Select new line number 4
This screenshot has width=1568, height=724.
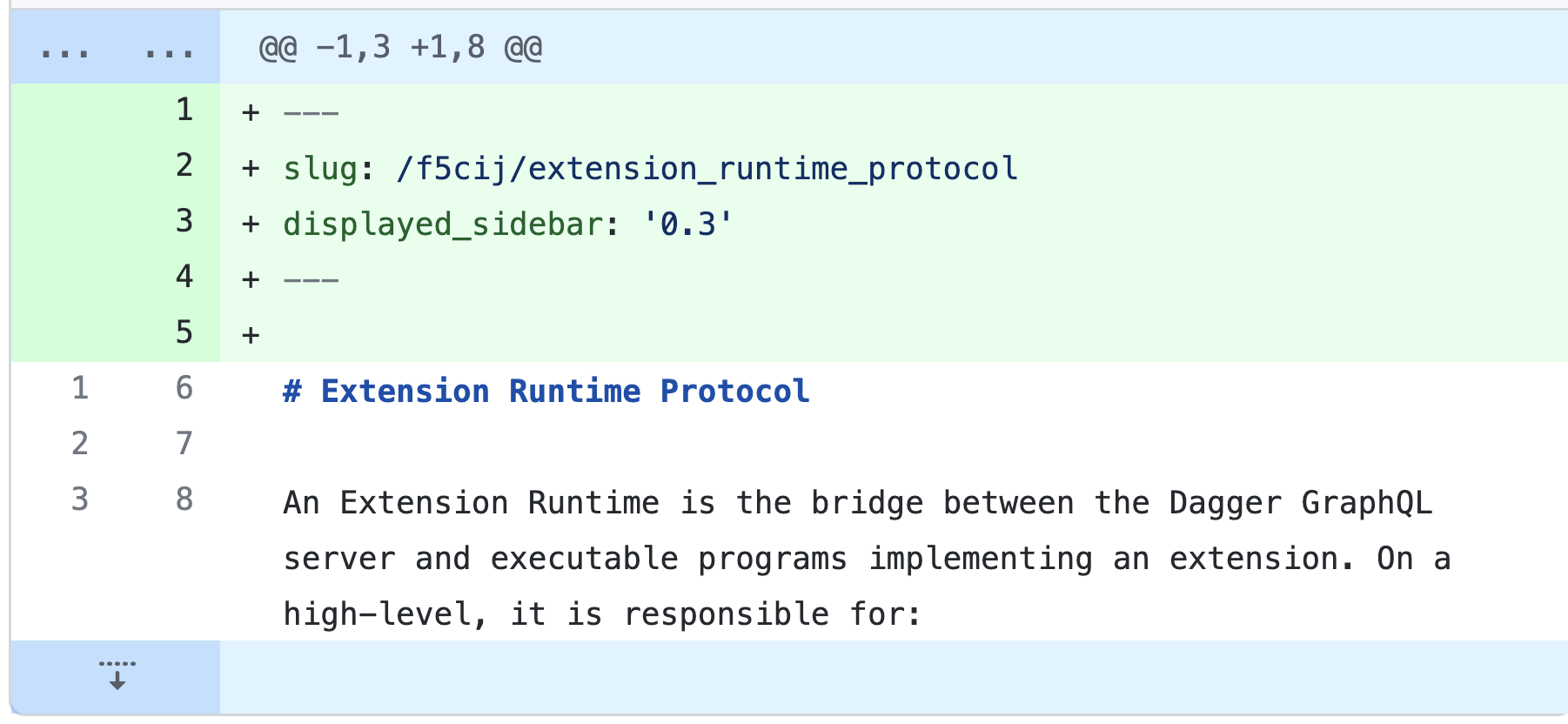coord(184,277)
